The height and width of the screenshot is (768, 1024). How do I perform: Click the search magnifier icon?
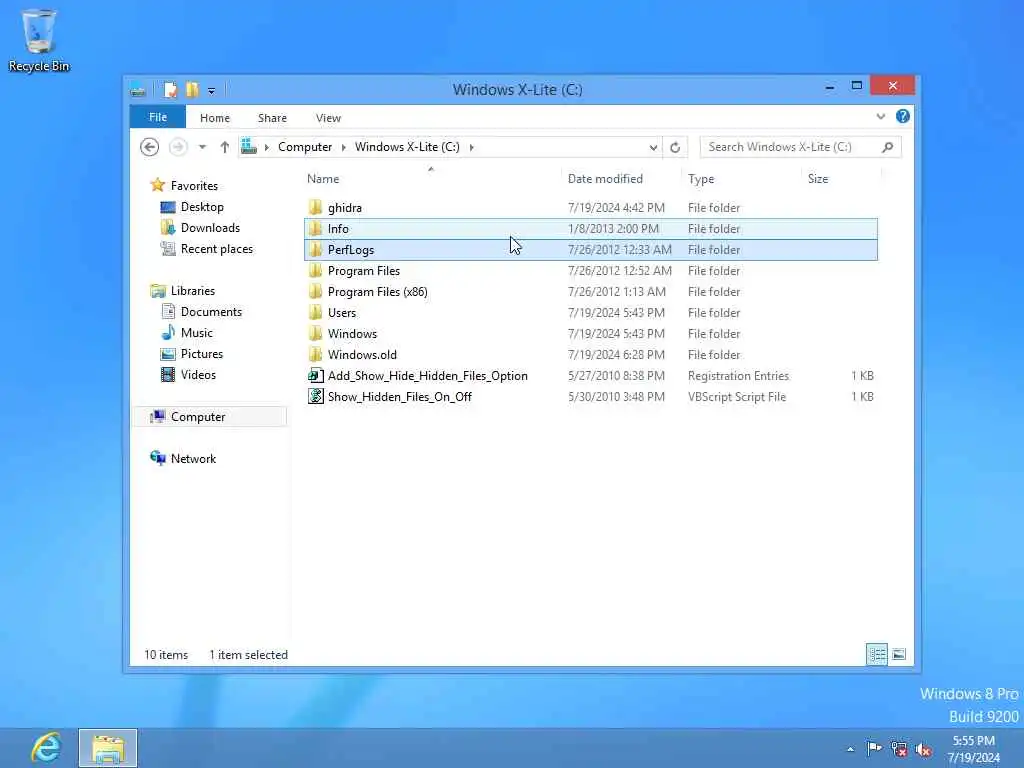pyautogui.click(x=888, y=147)
